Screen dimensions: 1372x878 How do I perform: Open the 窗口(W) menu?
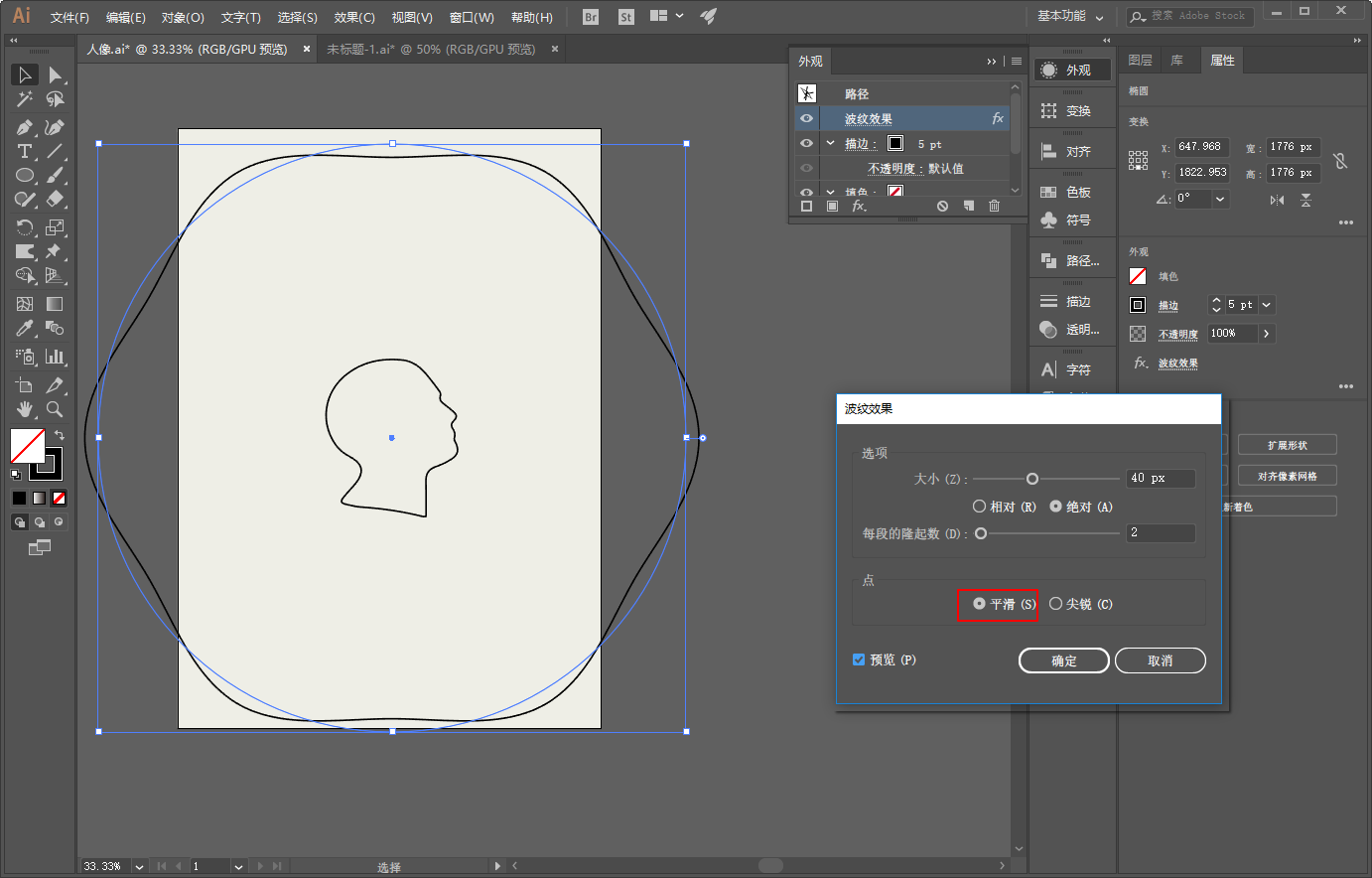point(472,17)
